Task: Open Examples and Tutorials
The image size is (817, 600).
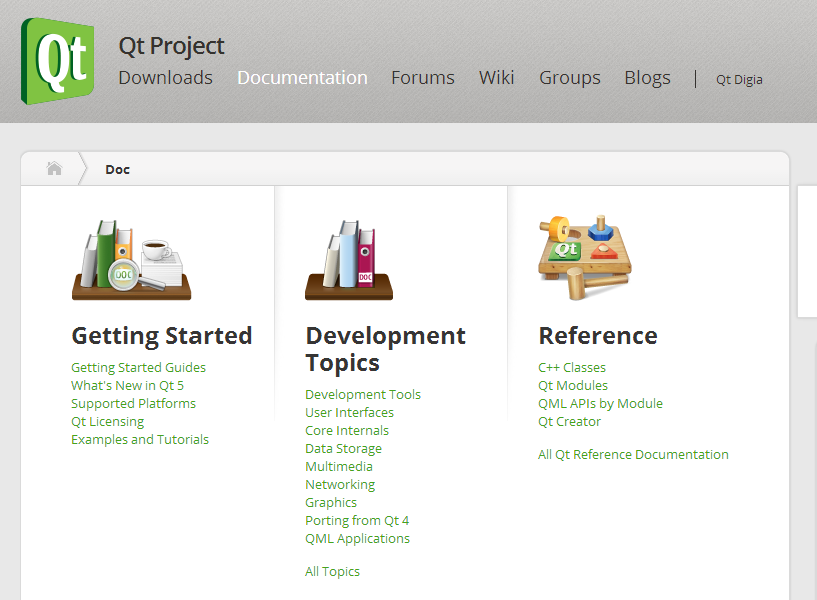Action: (x=140, y=440)
